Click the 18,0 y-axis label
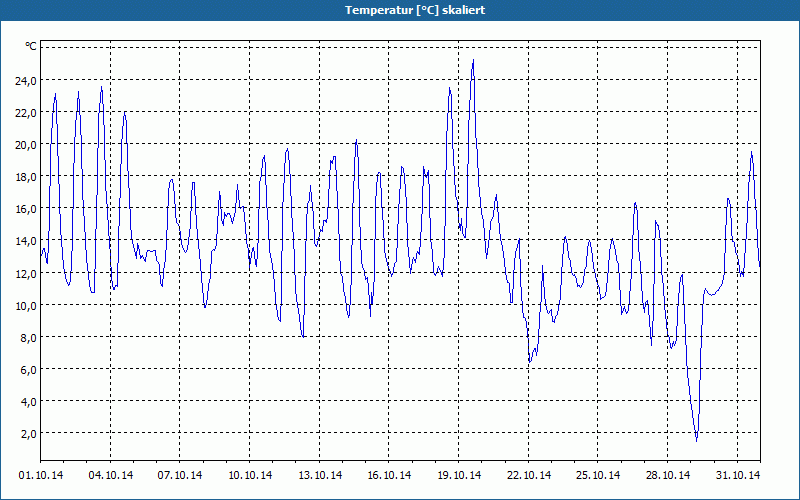Screen dimensions: 800x500 [27, 177]
